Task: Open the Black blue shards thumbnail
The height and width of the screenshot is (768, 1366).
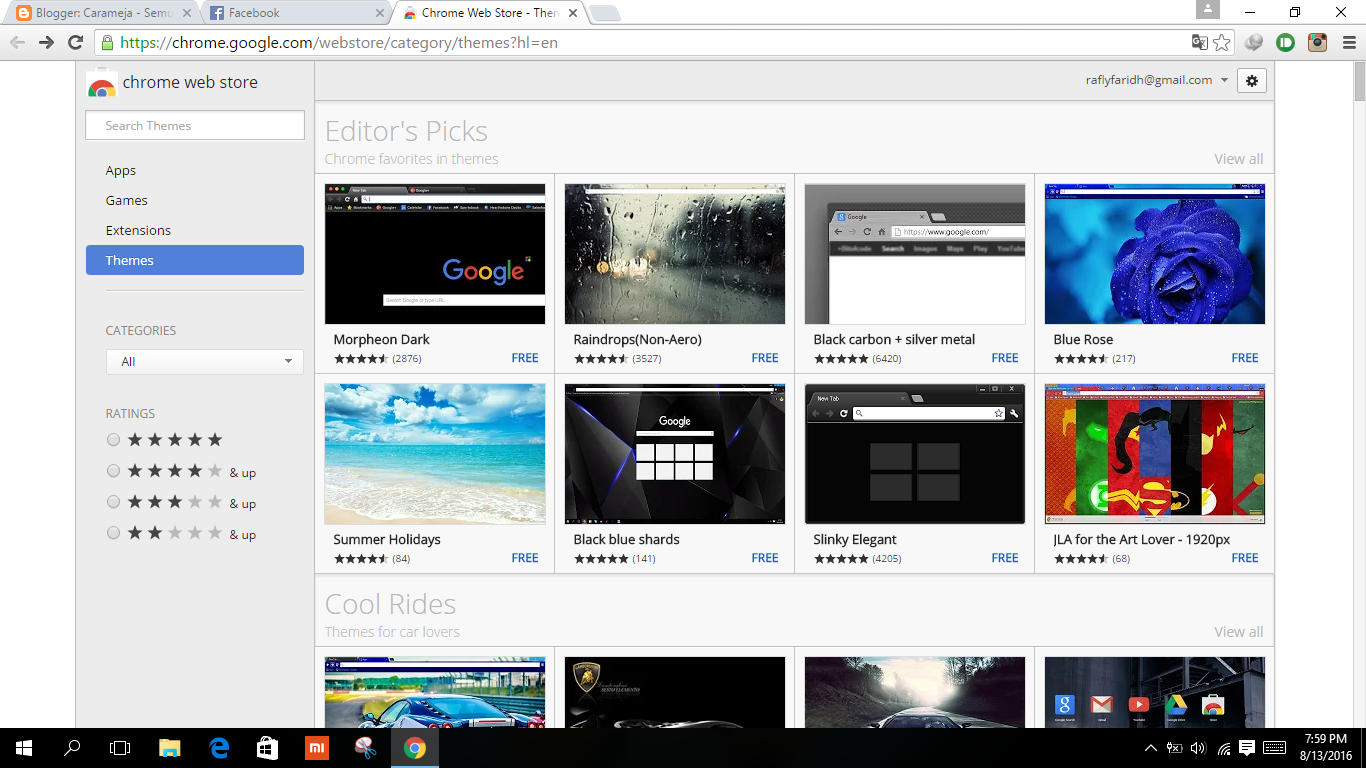Action: pos(675,454)
